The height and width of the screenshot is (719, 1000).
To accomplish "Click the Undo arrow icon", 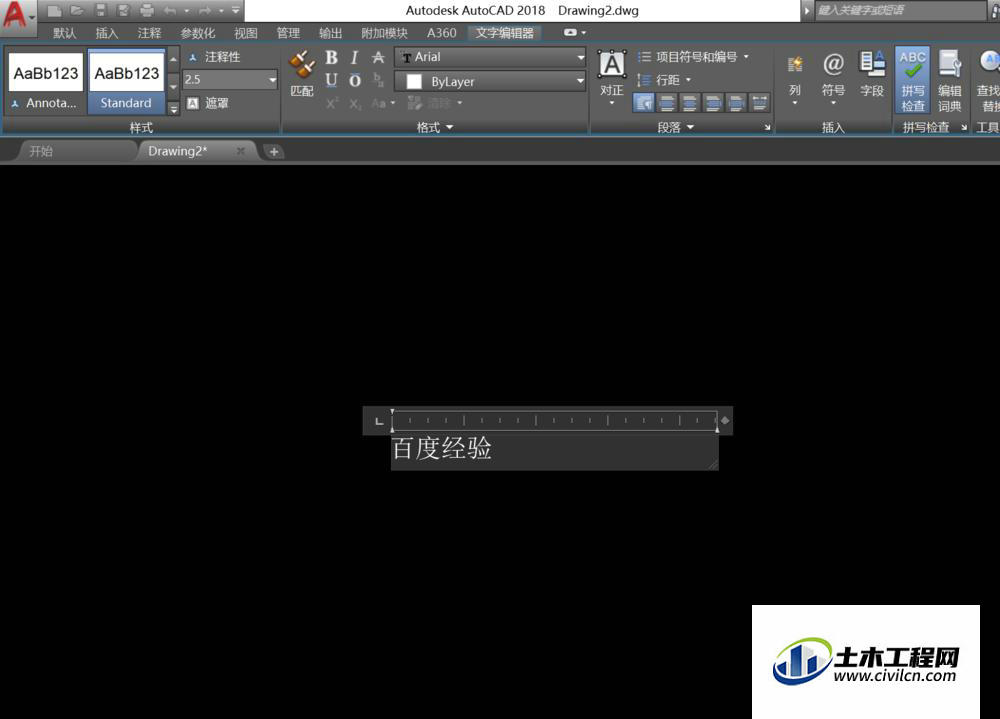I will 170,10.
